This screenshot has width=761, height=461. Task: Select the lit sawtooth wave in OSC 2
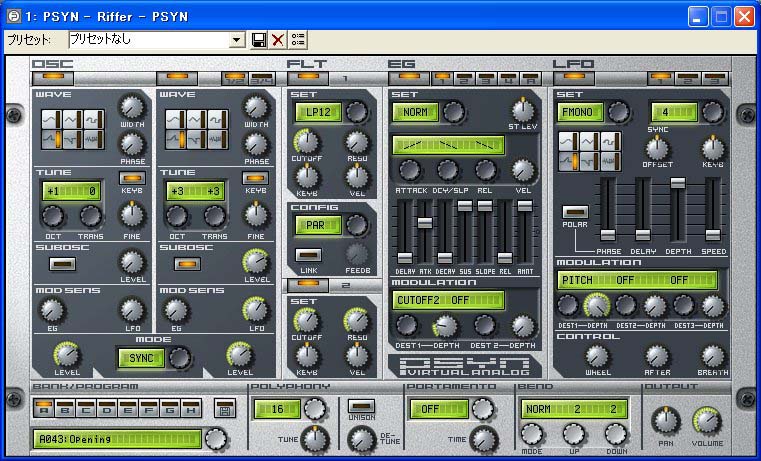point(175,140)
